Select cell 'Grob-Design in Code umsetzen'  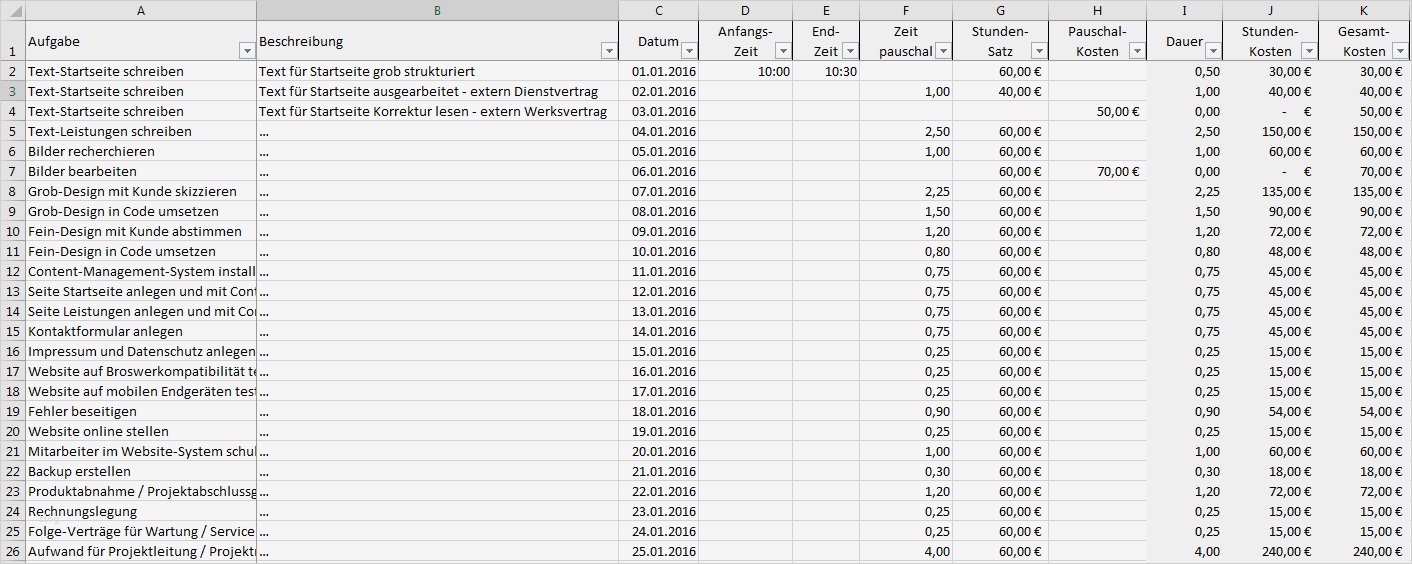(x=141, y=211)
